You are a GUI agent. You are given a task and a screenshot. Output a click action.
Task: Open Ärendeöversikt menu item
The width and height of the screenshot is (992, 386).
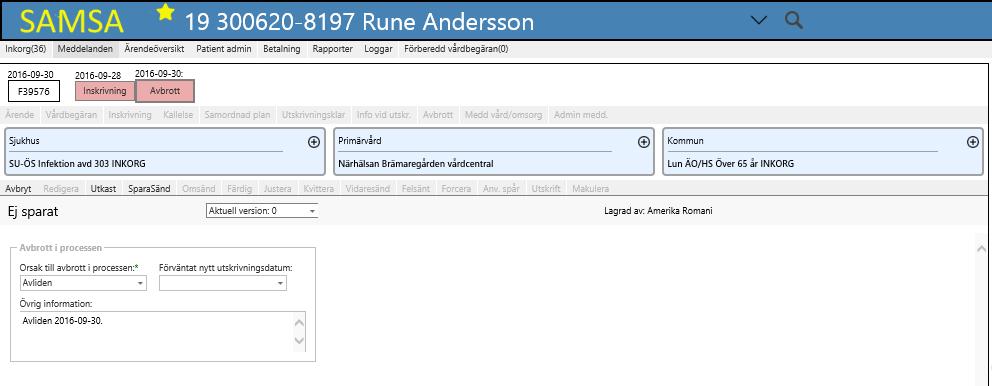tap(154, 49)
